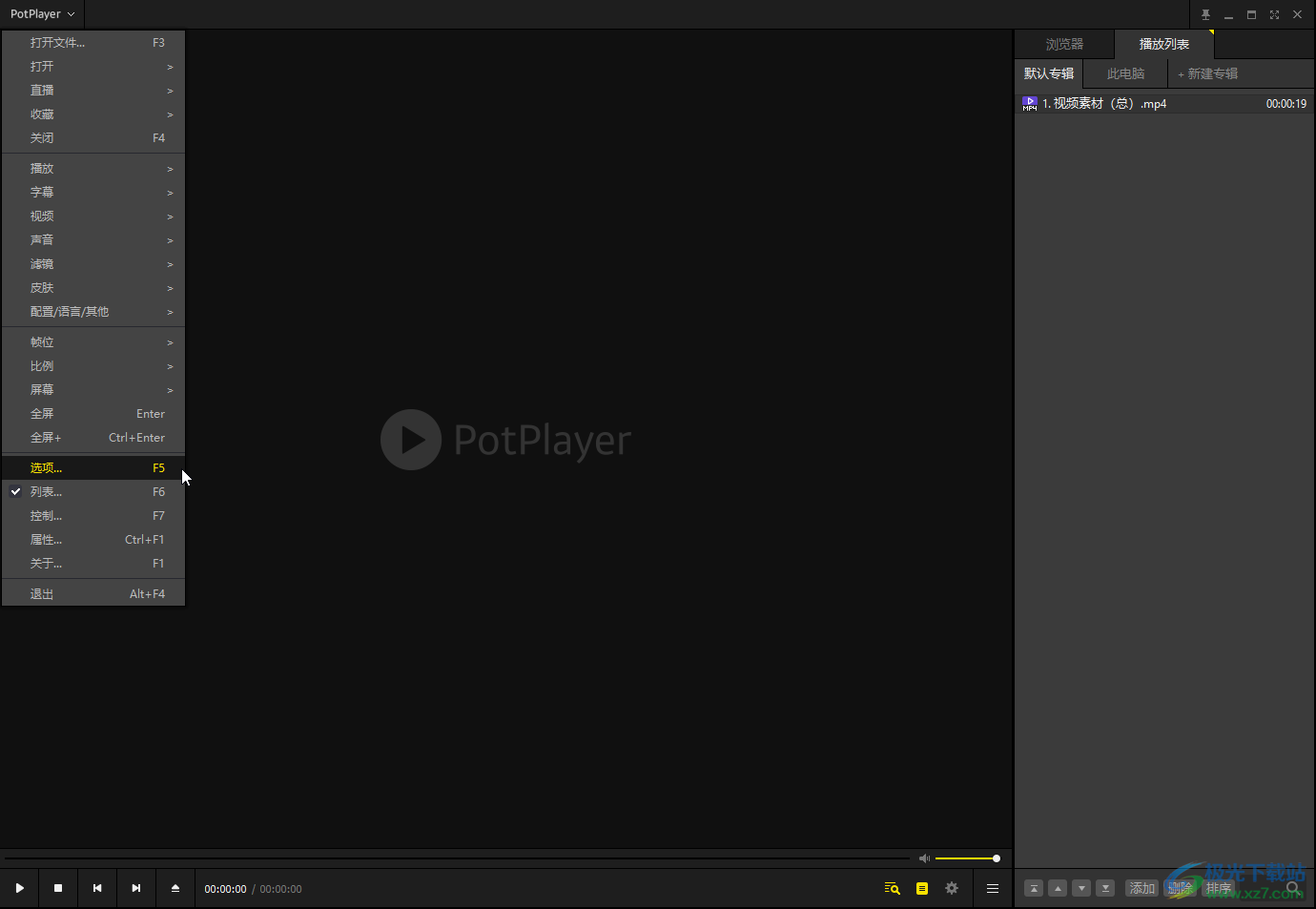Choose 打开文件... from the menu
The height and width of the screenshot is (909, 1316).
(x=93, y=43)
